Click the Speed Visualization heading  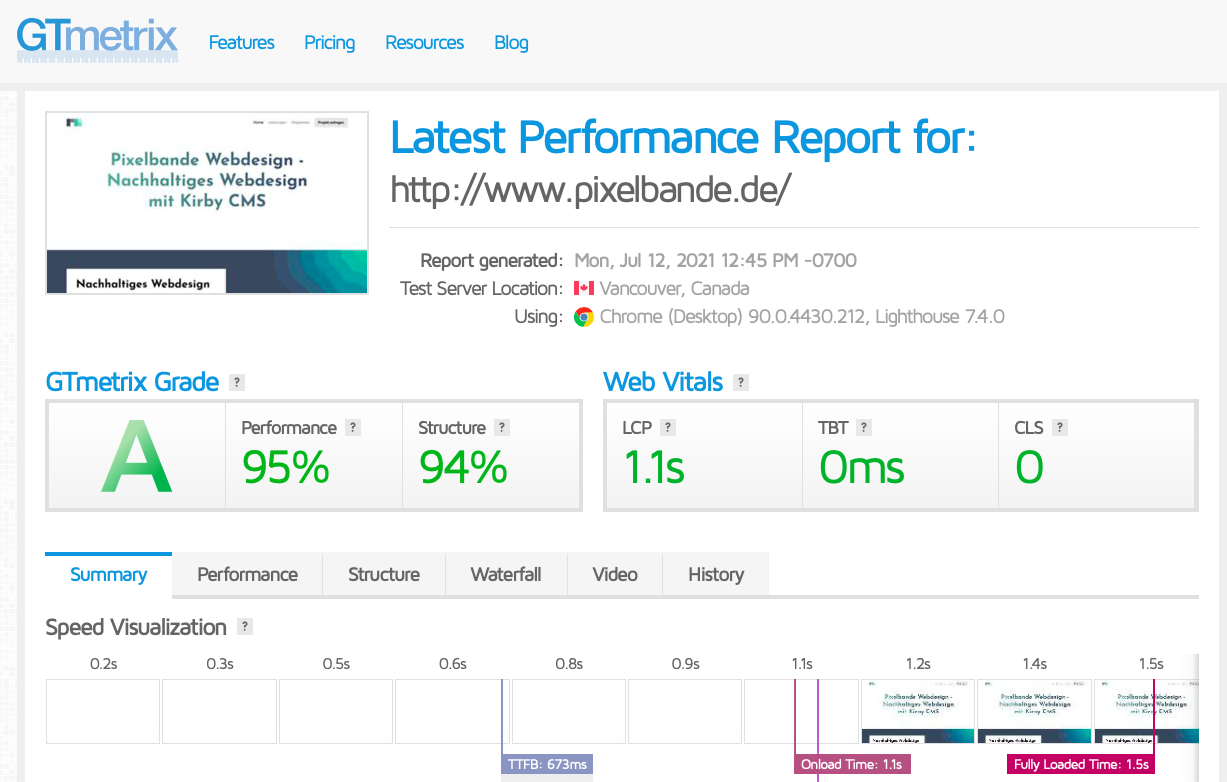point(136,628)
